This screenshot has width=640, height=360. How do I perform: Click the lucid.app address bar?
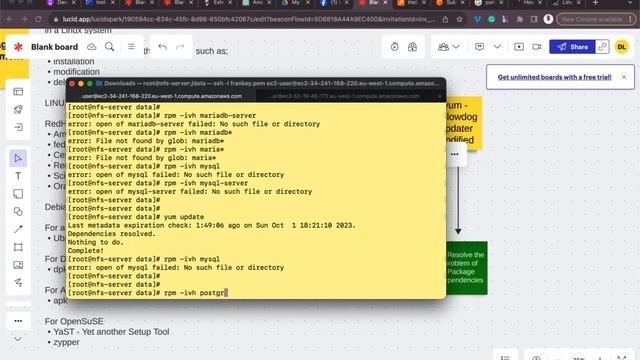[249, 19]
